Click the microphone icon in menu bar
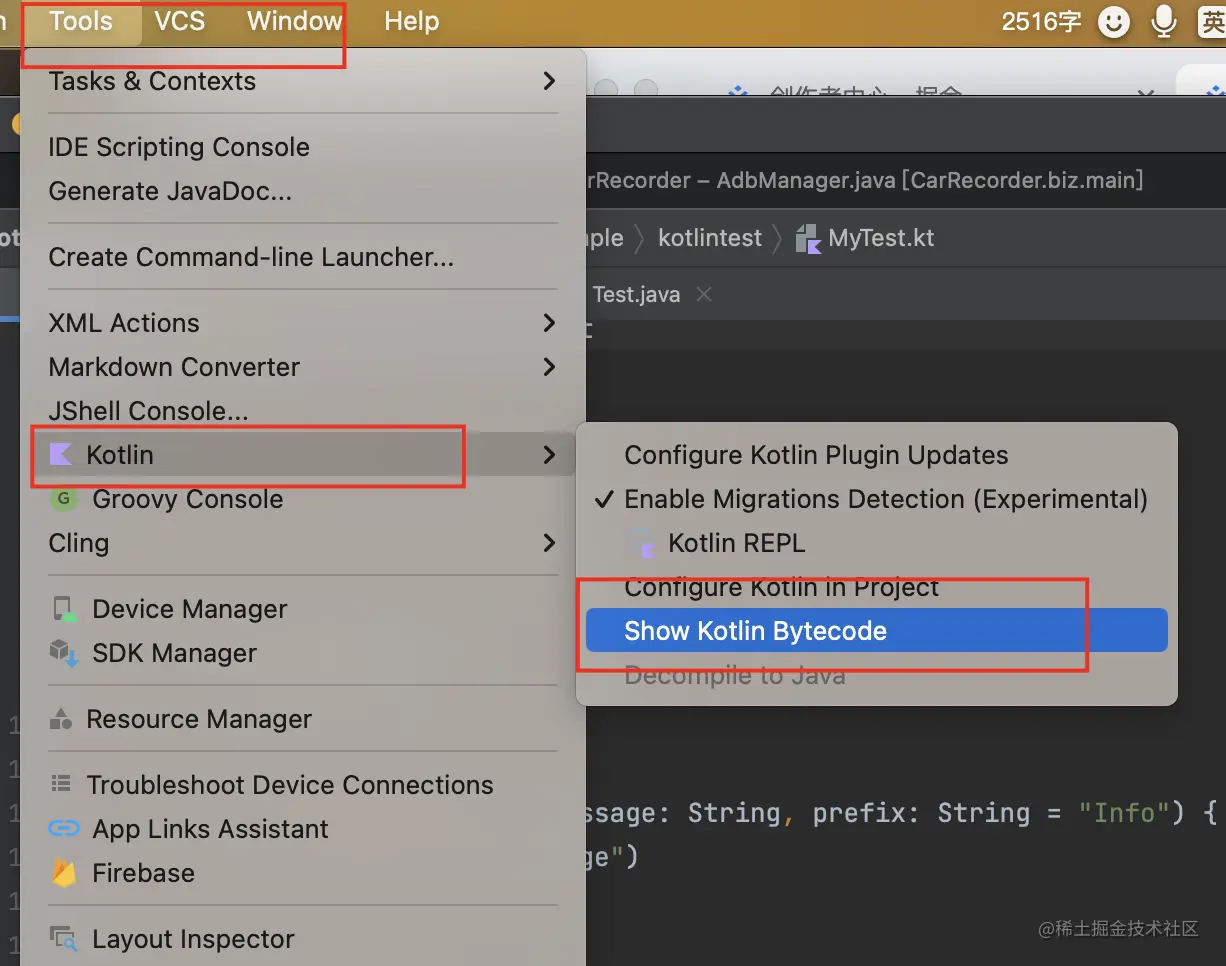 (1164, 21)
